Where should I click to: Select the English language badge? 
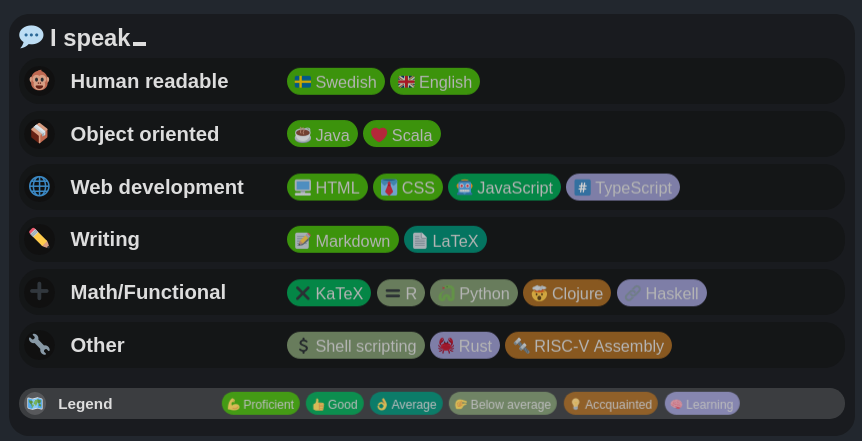pos(435,82)
